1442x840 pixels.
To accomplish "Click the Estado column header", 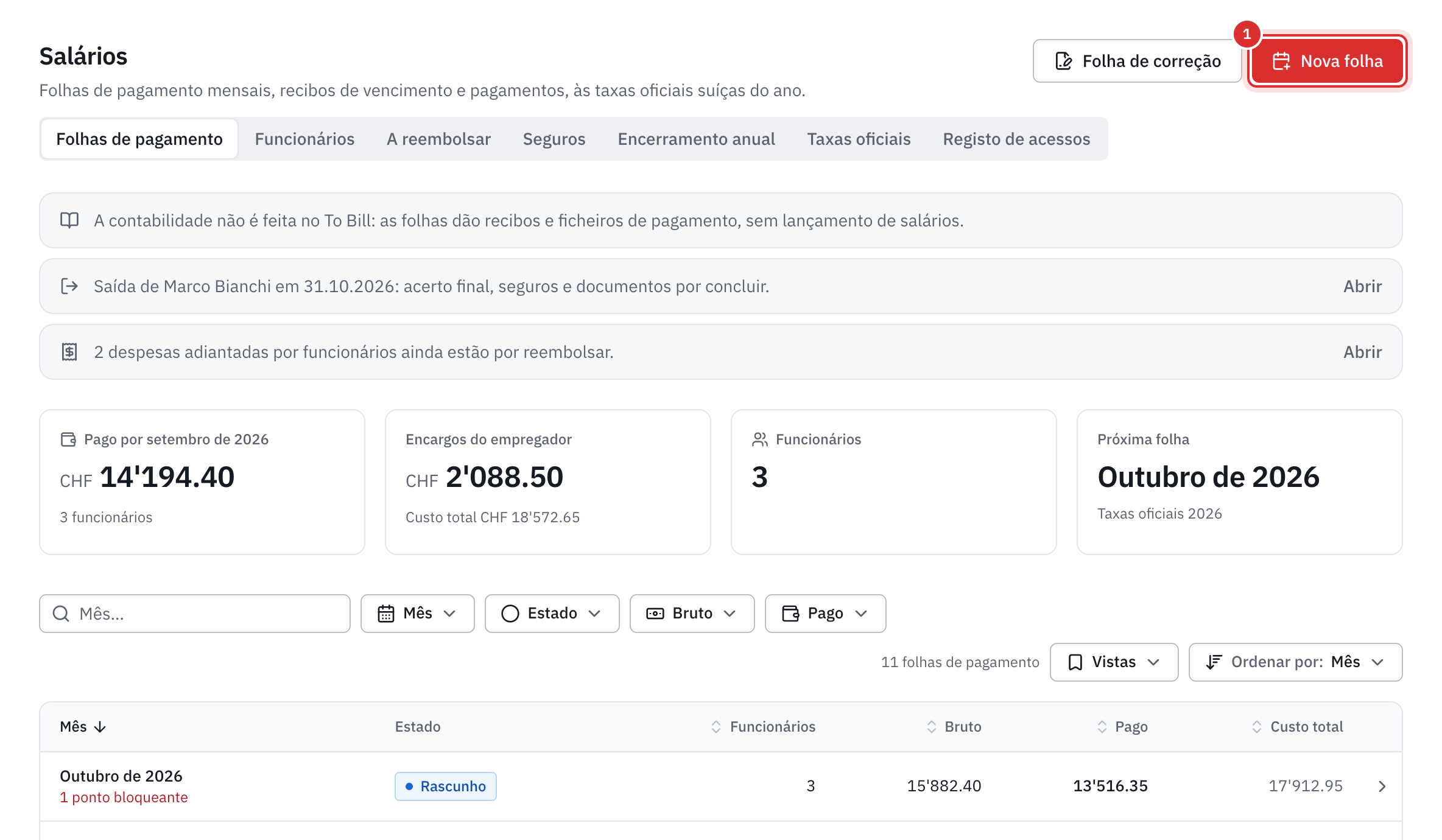I will point(418,727).
